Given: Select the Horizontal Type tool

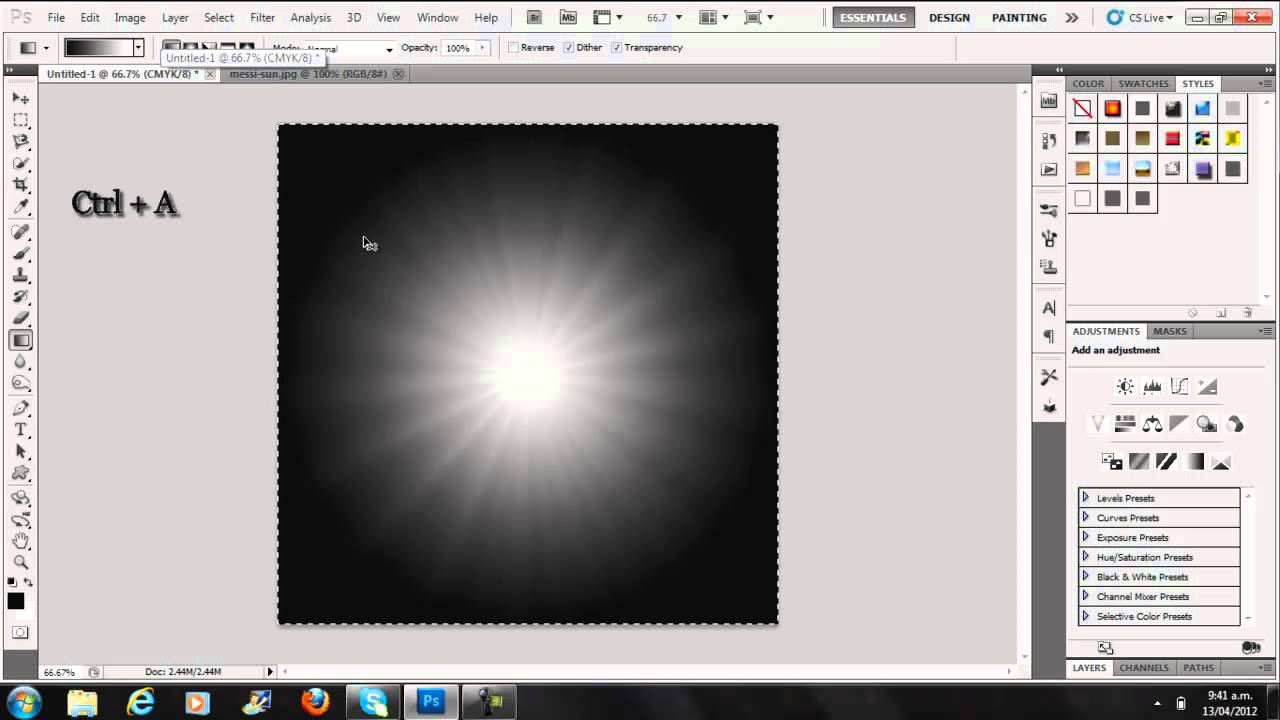Looking at the screenshot, I should (x=20, y=430).
